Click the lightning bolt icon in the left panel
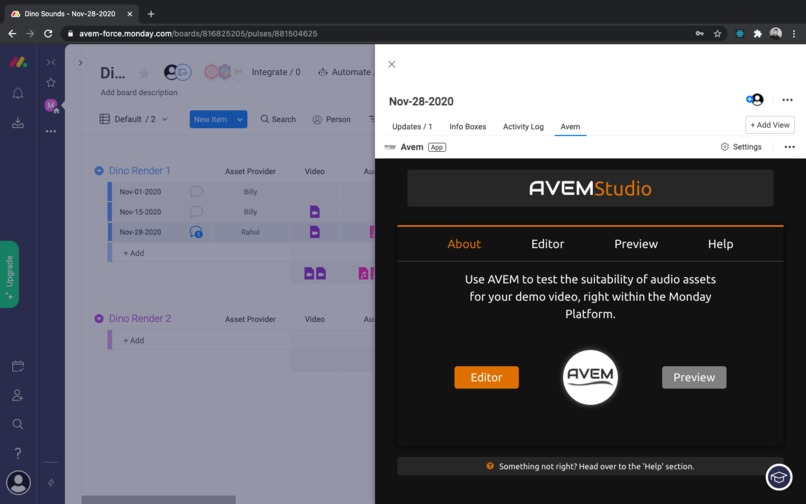This screenshot has width=806, height=504. point(51,482)
